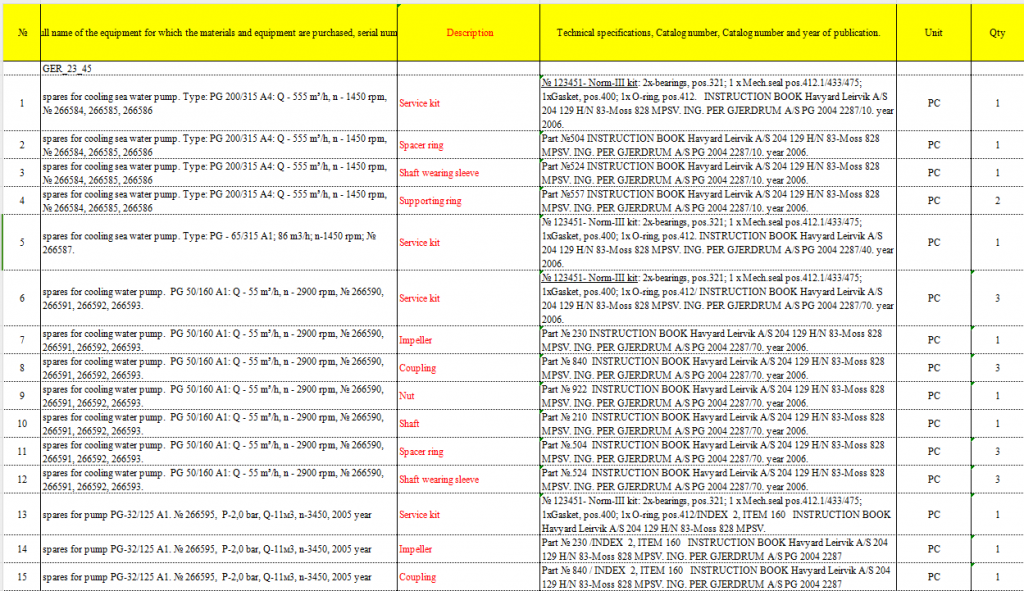Select the Shaft description in row 10
Screen dimensions: 1024x591
pyautogui.click(x=410, y=424)
